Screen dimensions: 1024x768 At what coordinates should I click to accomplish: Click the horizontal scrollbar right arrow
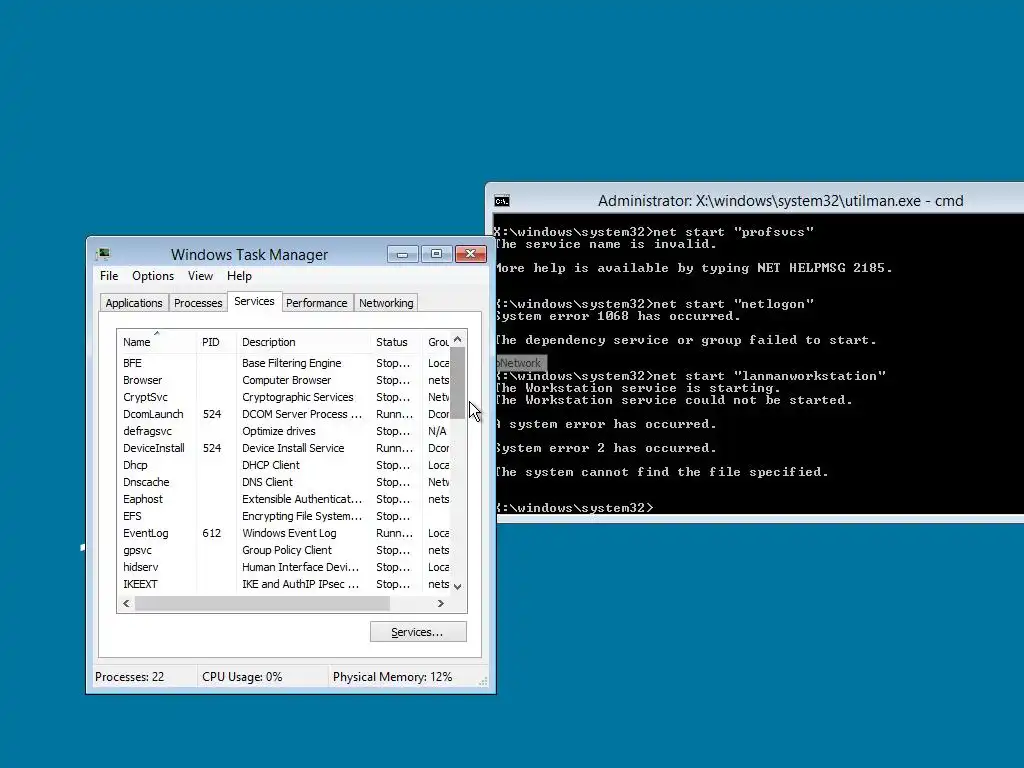(441, 603)
